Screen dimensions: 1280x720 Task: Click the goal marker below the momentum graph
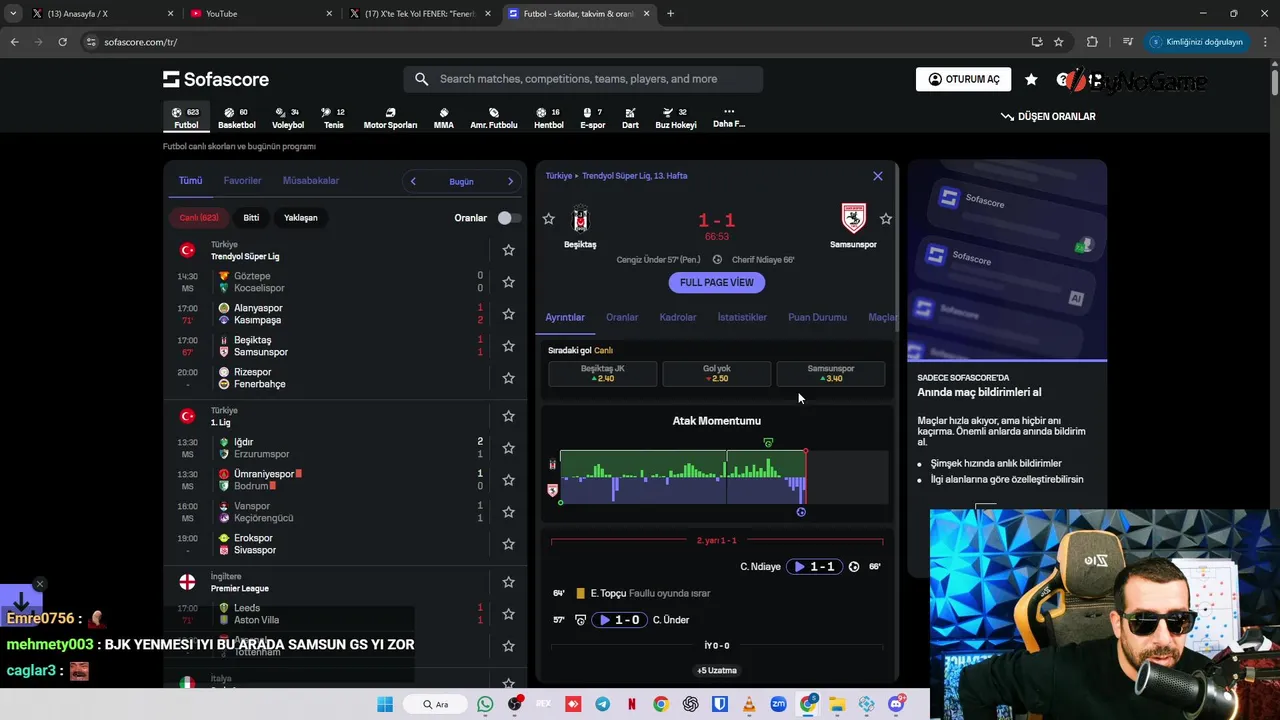[801, 512]
